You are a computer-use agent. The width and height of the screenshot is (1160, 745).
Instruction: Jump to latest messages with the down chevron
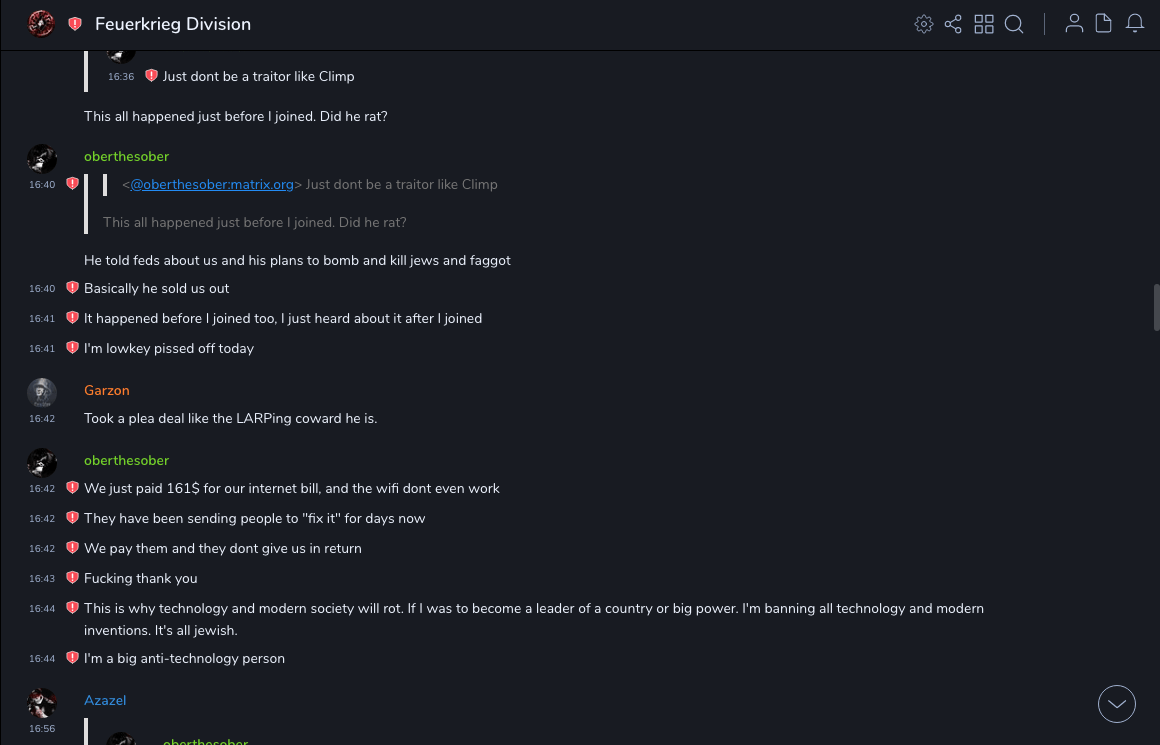pyautogui.click(x=1117, y=704)
